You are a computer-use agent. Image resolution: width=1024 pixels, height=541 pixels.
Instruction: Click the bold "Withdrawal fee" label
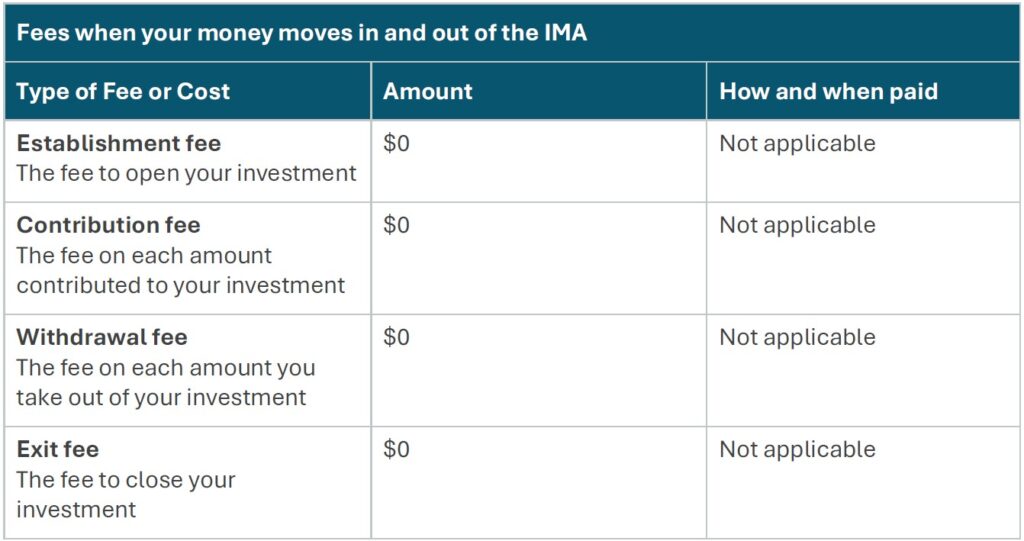(102, 337)
